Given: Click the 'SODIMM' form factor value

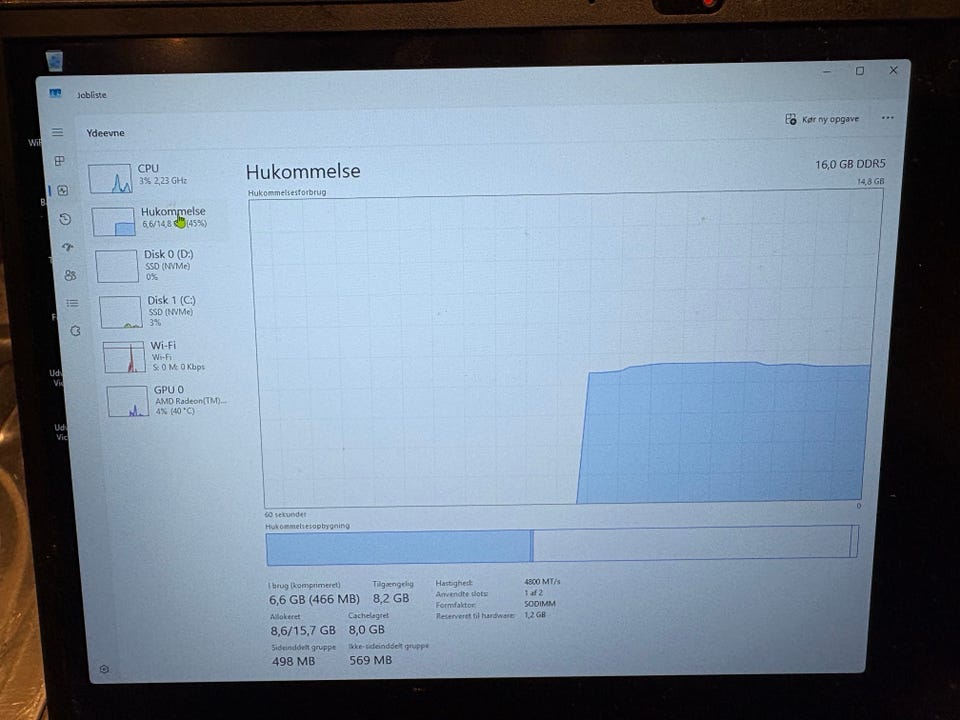Looking at the screenshot, I should [540, 604].
